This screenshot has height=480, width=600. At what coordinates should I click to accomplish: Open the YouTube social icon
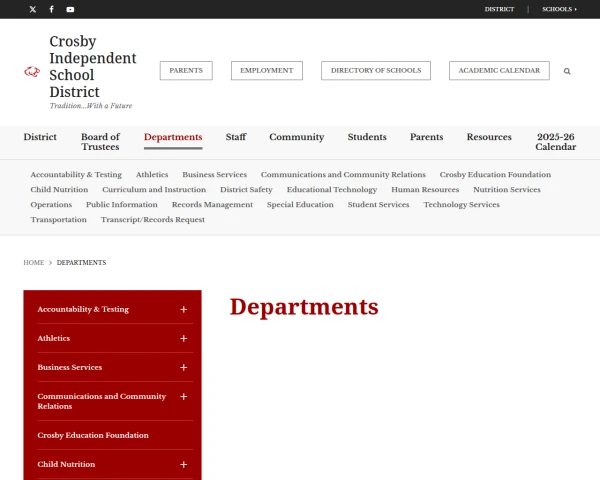pyautogui.click(x=70, y=9)
